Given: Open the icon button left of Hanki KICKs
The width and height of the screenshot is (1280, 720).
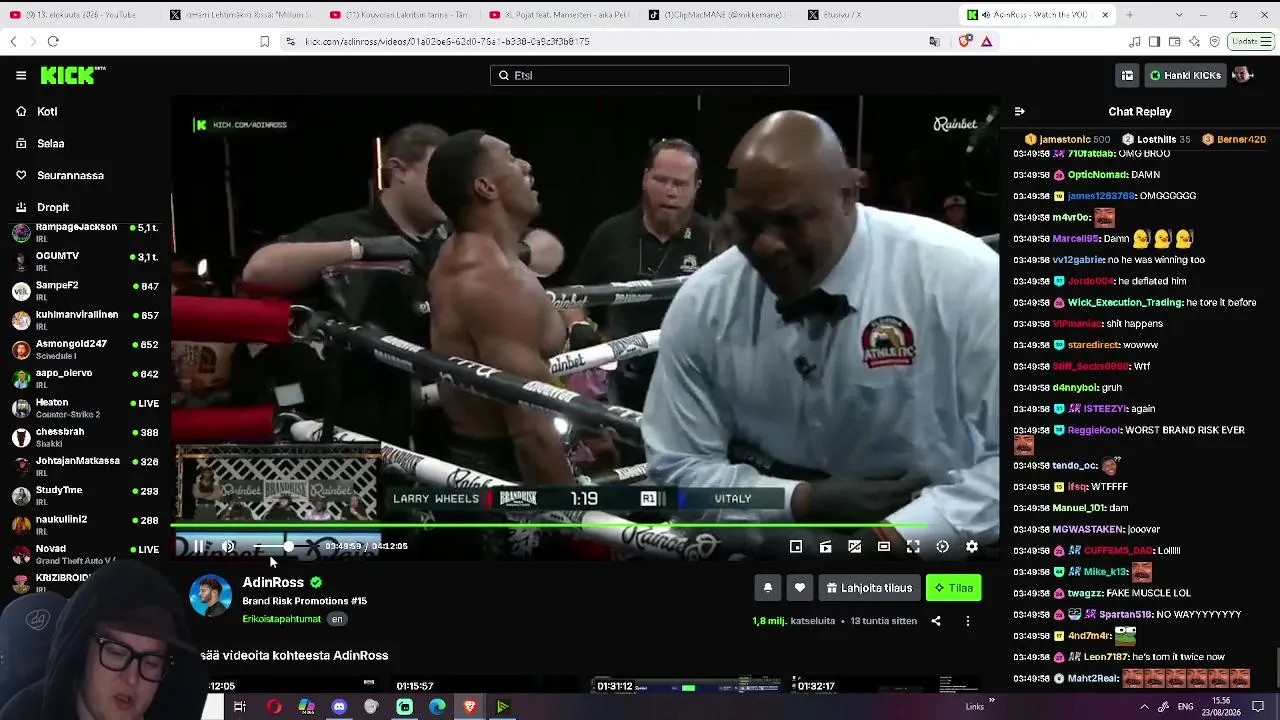Looking at the screenshot, I should 1127,75.
